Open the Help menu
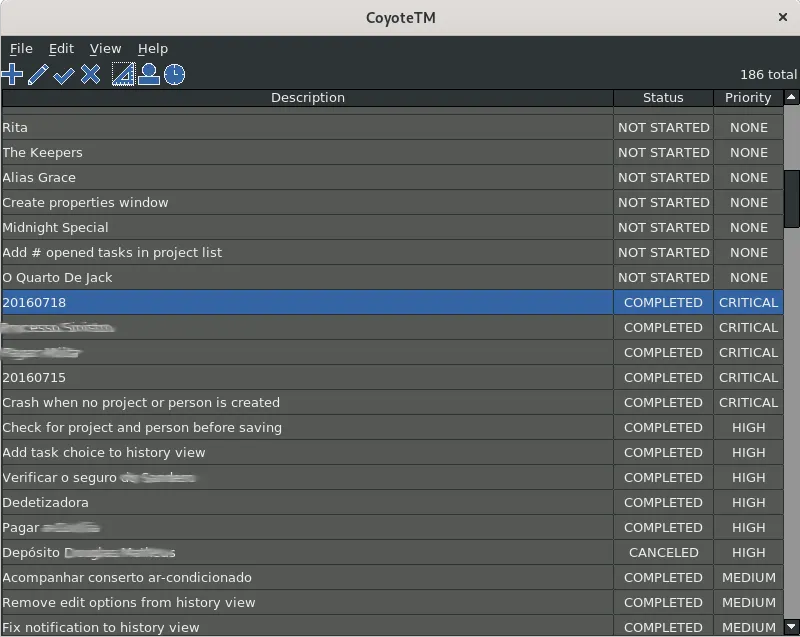 (x=153, y=48)
